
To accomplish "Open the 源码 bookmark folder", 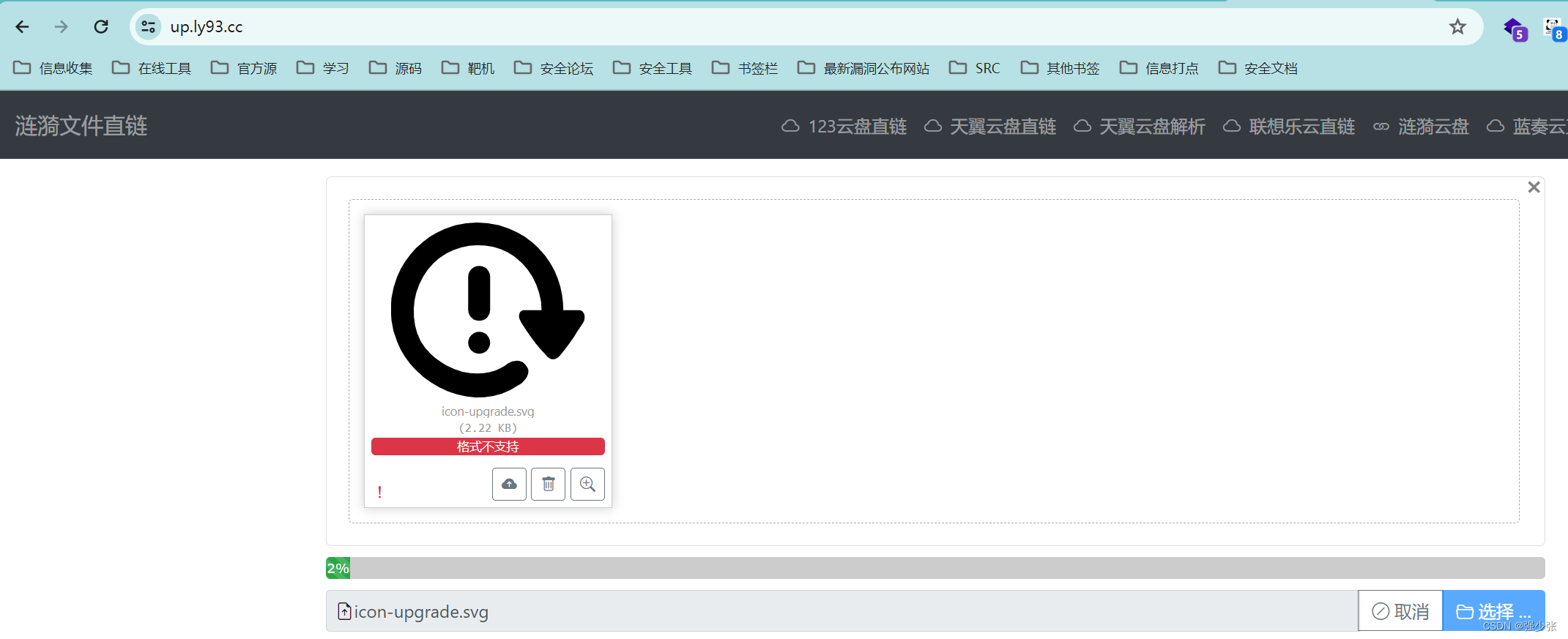I will tap(395, 68).
